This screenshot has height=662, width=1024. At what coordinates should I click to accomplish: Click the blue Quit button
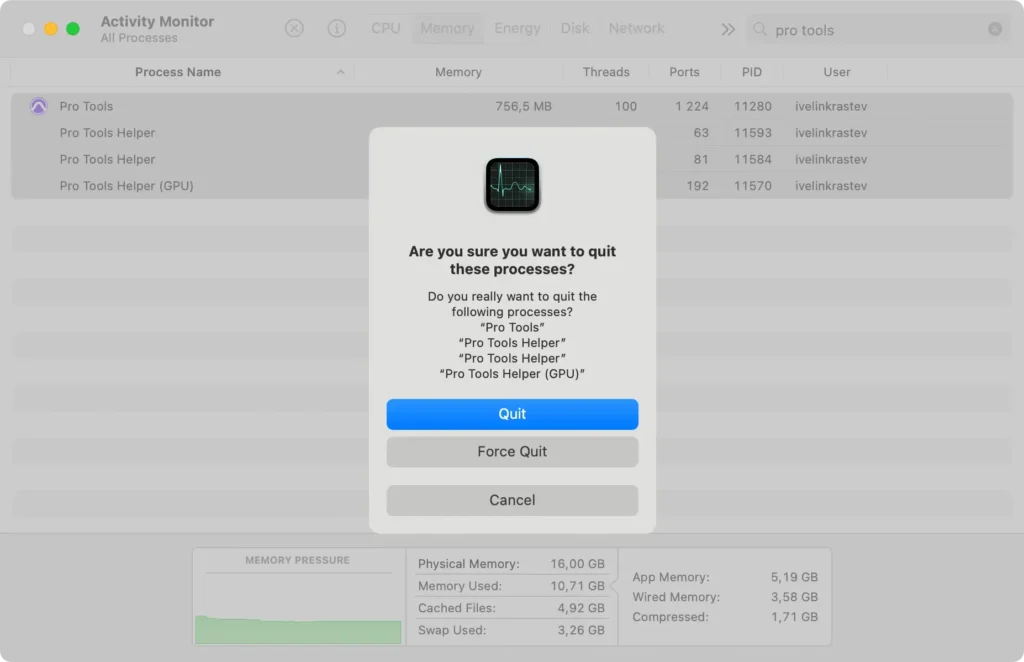(x=512, y=414)
